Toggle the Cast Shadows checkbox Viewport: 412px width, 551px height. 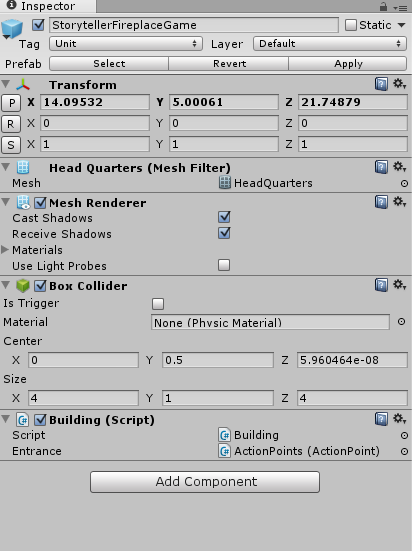[x=224, y=217]
